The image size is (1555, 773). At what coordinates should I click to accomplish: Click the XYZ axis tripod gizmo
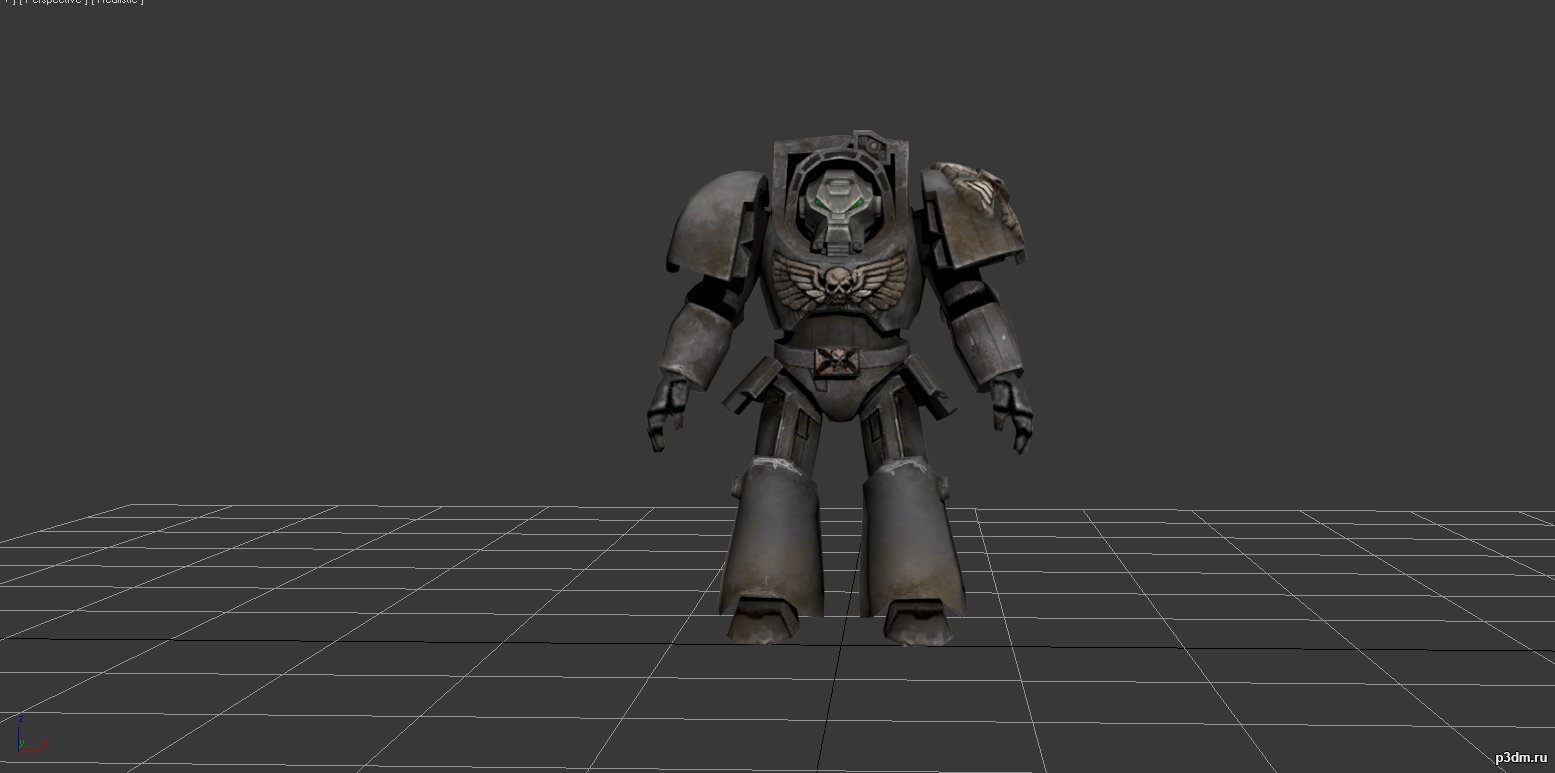point(29,735)
